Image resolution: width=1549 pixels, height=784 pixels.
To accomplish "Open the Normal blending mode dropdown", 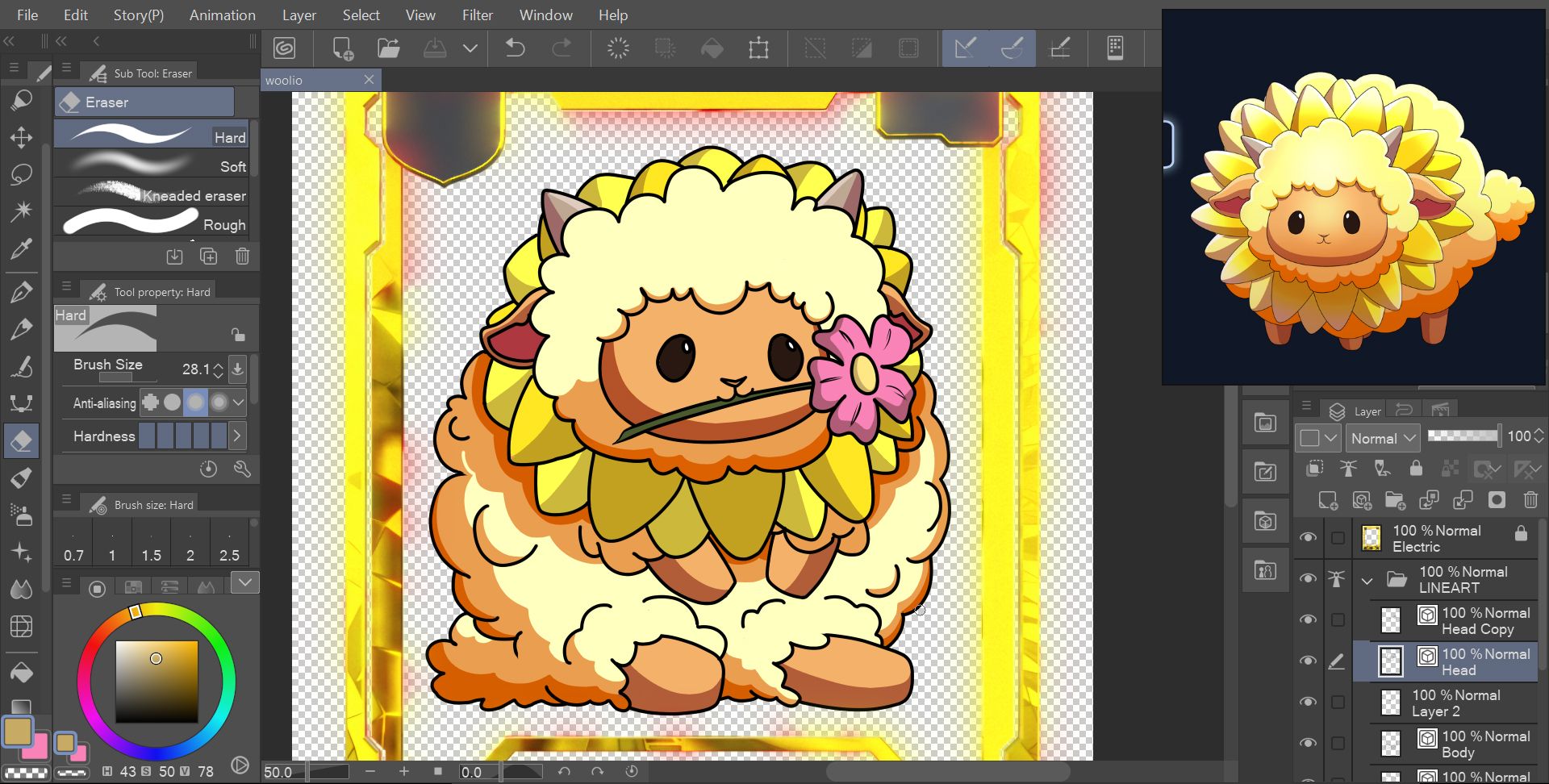I will point(1382,438).
